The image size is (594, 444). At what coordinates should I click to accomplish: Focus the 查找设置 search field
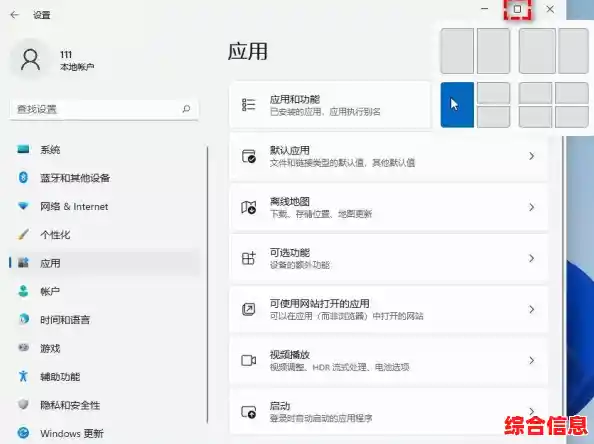click(x=103, y=109)
